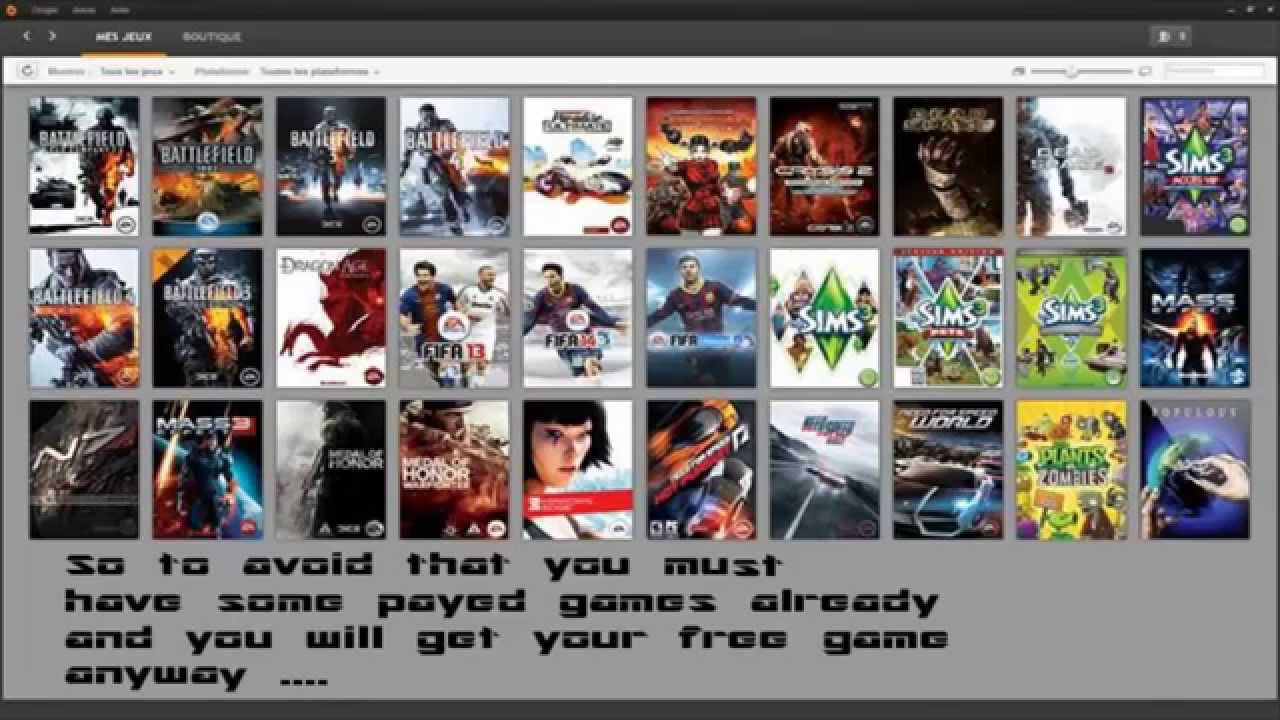The image size is (1280, 720).
Task: Select Command & Conquer Red Alert 3 cover
Action: point(701,166)
